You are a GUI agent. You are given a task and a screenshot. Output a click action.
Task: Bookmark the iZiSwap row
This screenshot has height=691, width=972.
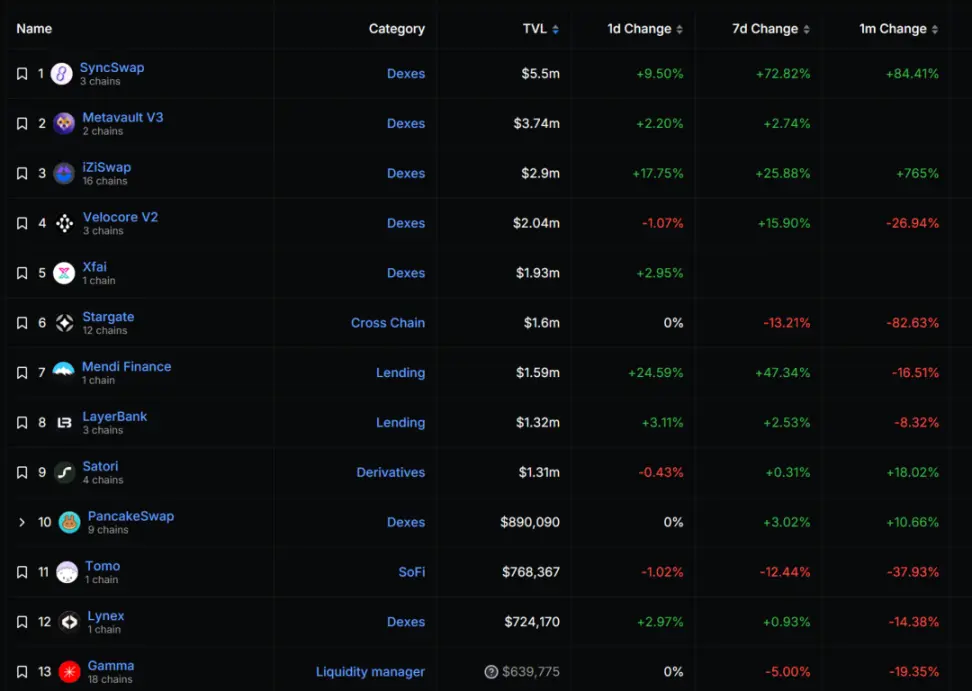(22, 174)
